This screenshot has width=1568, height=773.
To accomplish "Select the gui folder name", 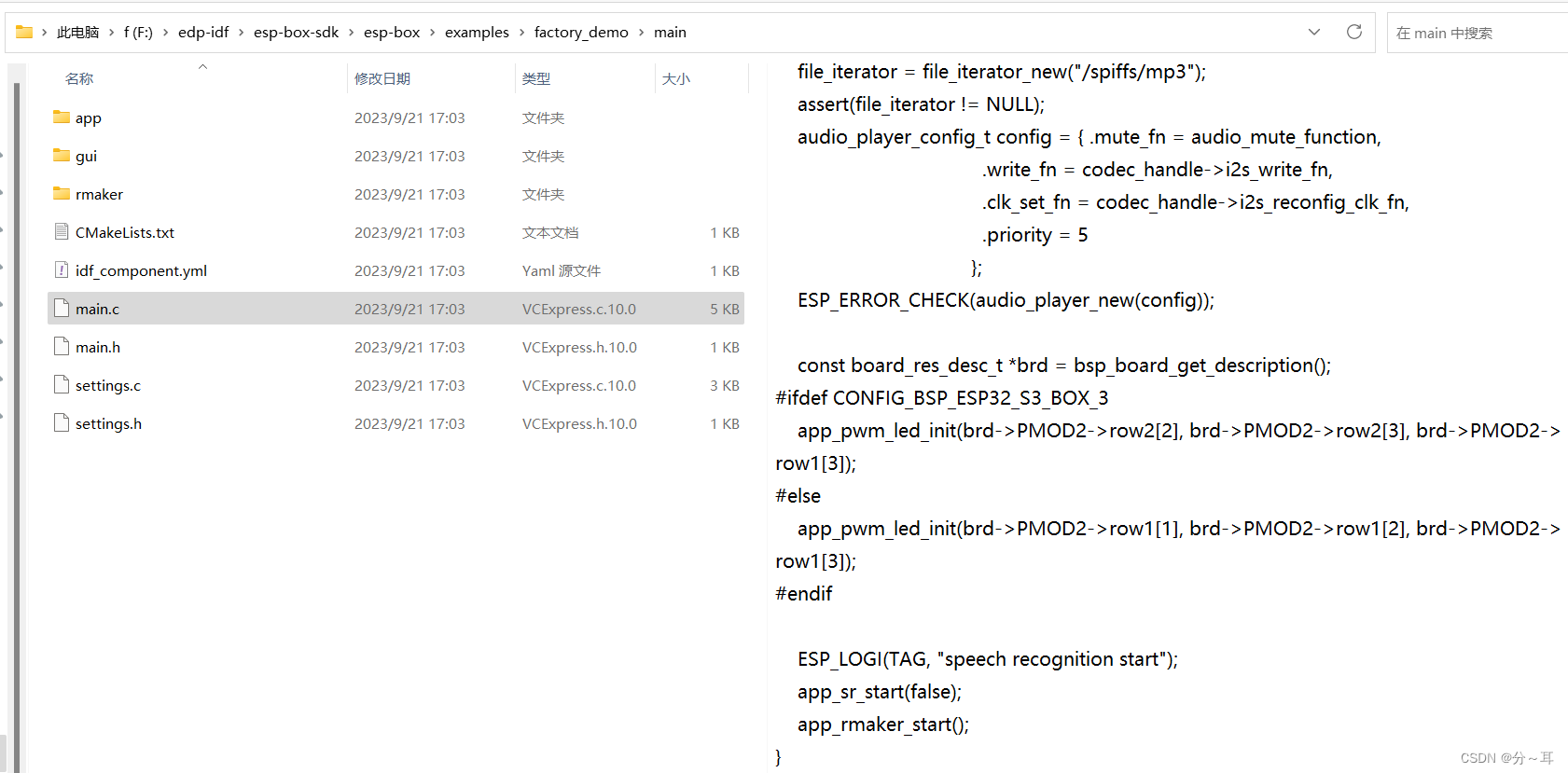I will point(86,157).
